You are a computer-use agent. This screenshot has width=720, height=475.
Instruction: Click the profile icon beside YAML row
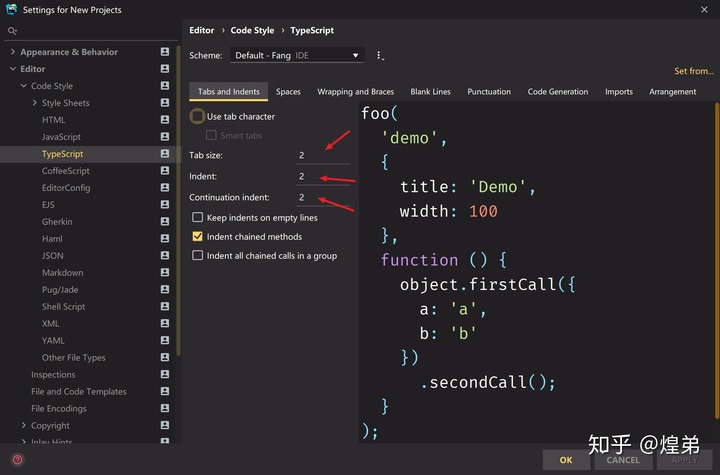165,340
